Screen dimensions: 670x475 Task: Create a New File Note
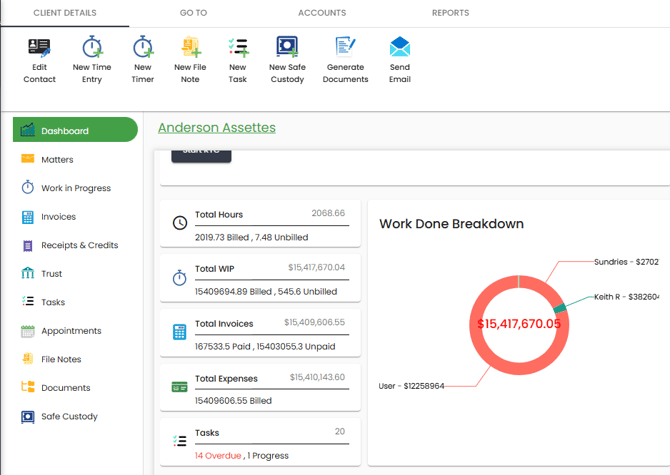[x=190, y=48]
